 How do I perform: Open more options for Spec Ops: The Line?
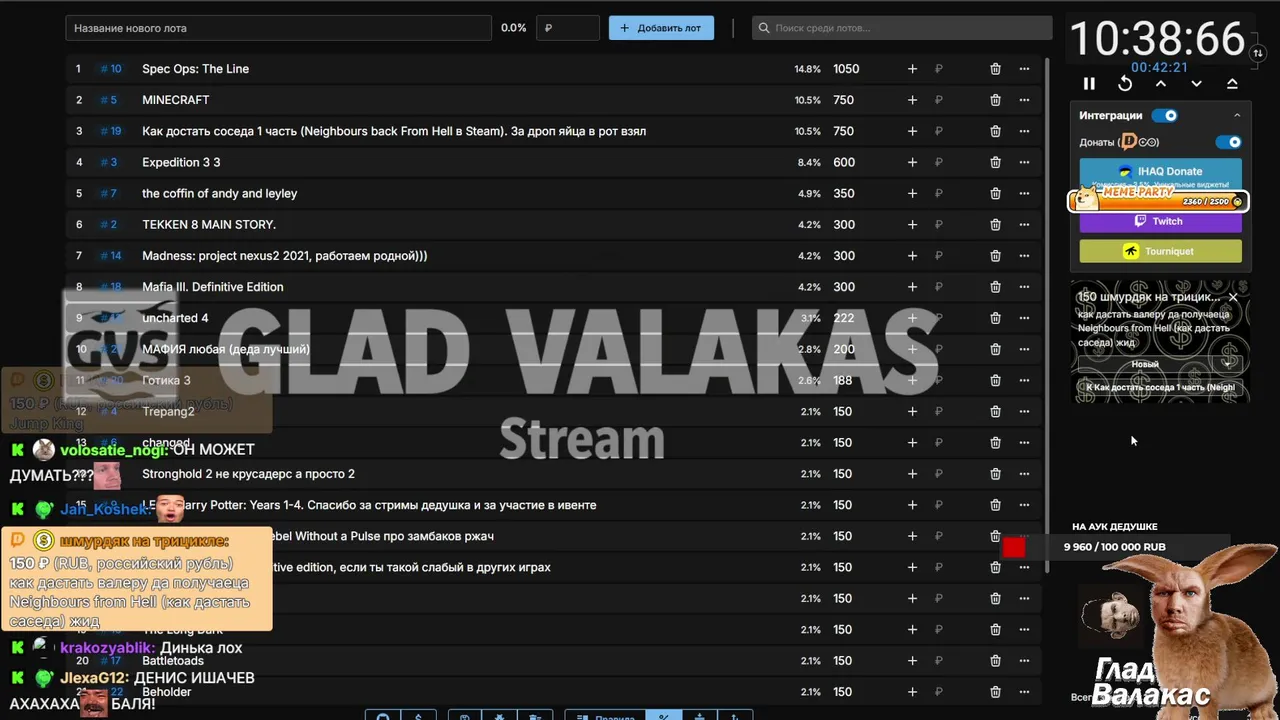pos(1024,69)
